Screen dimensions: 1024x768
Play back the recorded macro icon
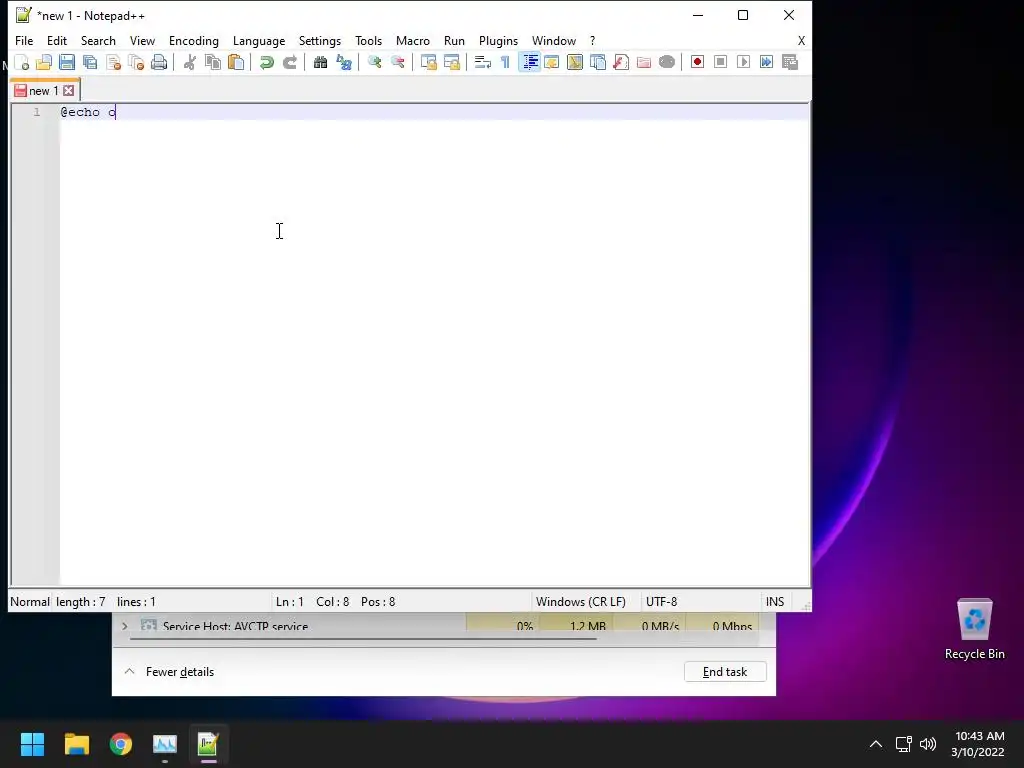click(743, 62)
